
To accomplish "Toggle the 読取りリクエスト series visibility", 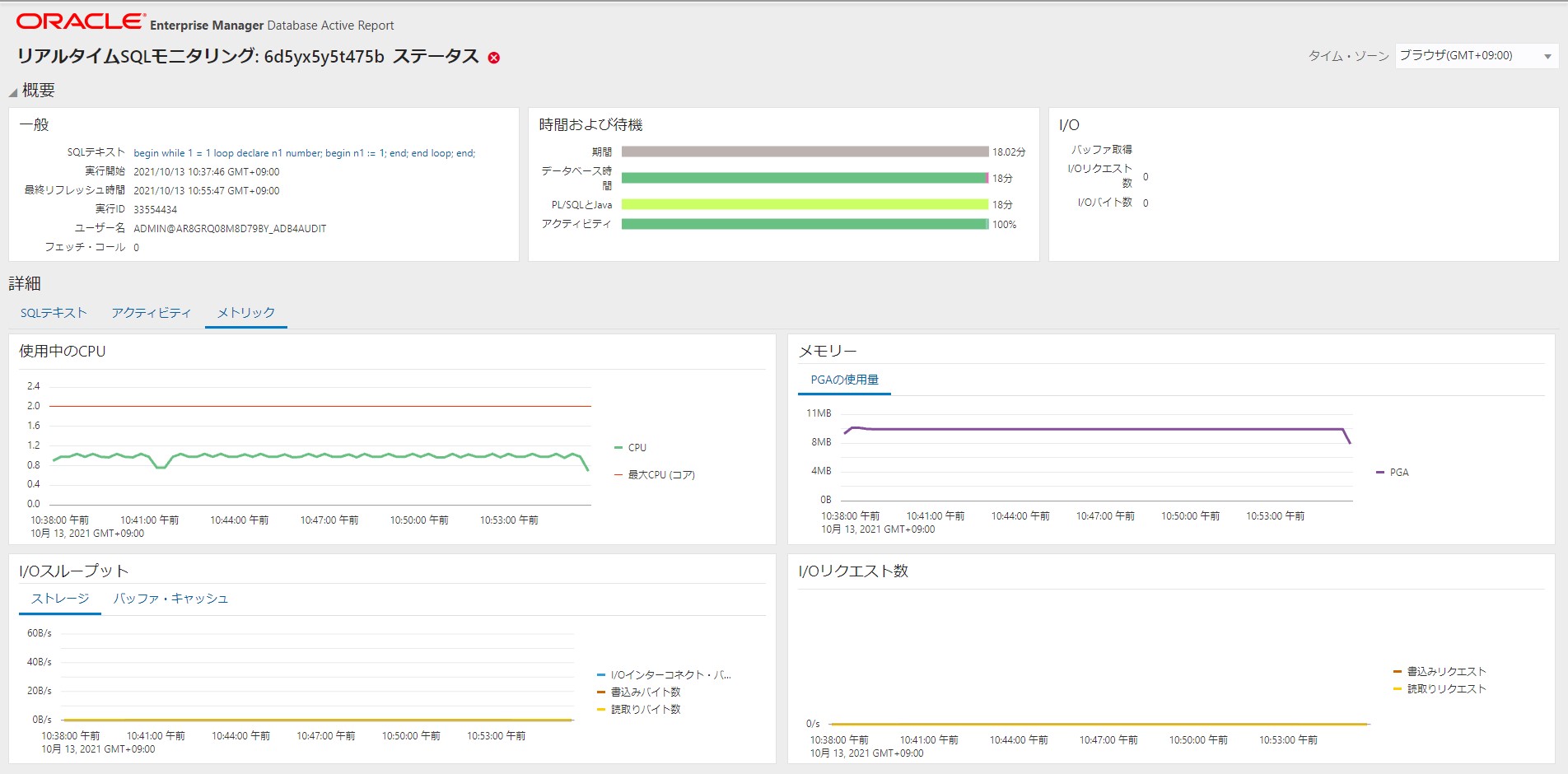I will [1396, 688].
